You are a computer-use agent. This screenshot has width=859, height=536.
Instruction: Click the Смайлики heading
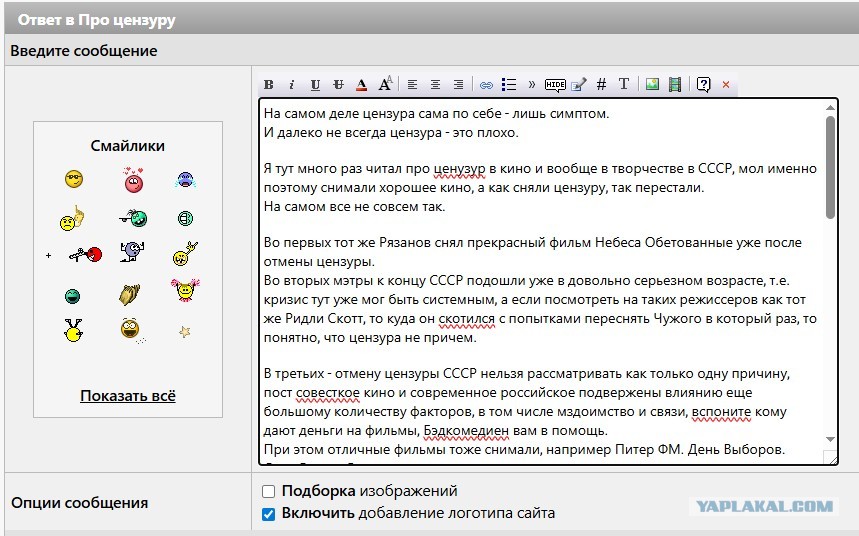(128, 146)
